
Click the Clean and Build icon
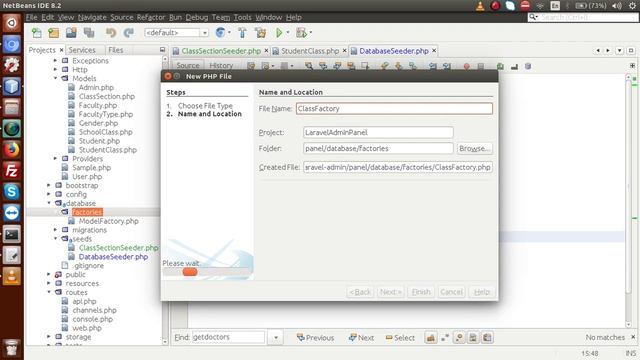(x=260, y=33)
